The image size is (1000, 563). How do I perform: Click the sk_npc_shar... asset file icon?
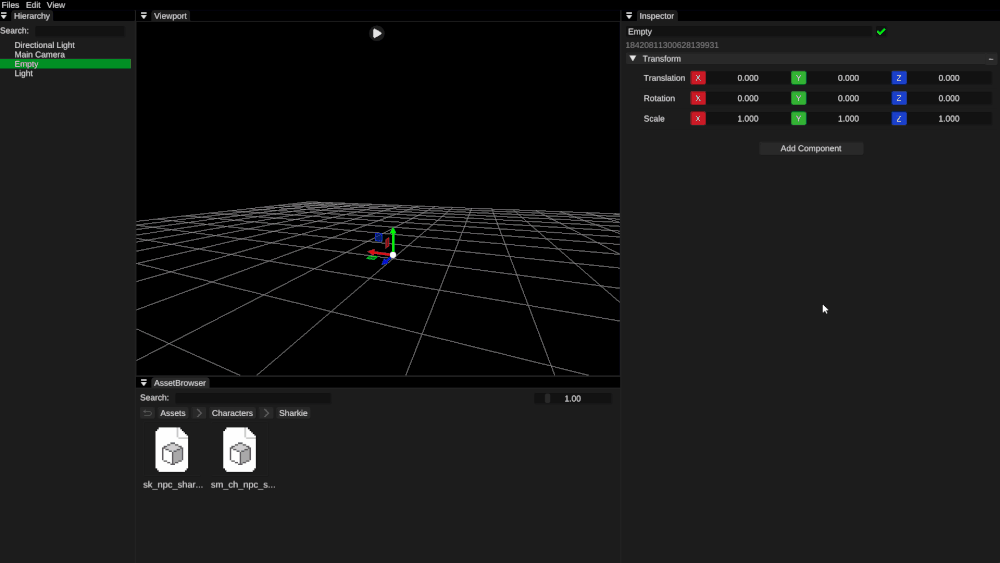[172, 450]
